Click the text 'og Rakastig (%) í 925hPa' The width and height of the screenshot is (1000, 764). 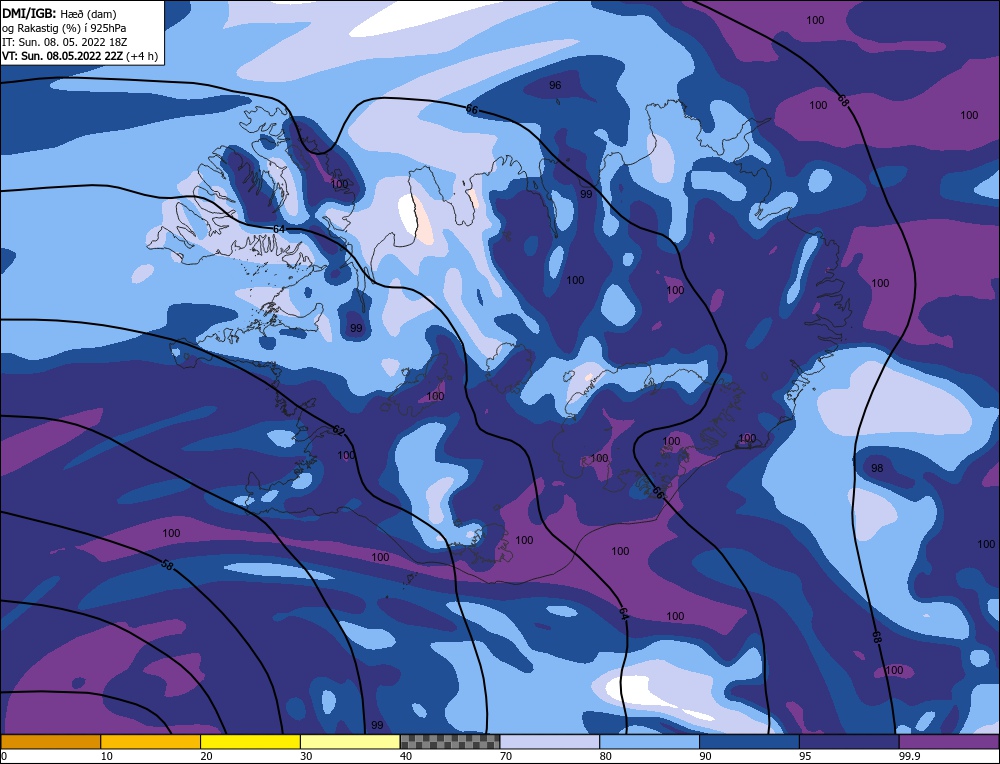[x=64, y=28]
